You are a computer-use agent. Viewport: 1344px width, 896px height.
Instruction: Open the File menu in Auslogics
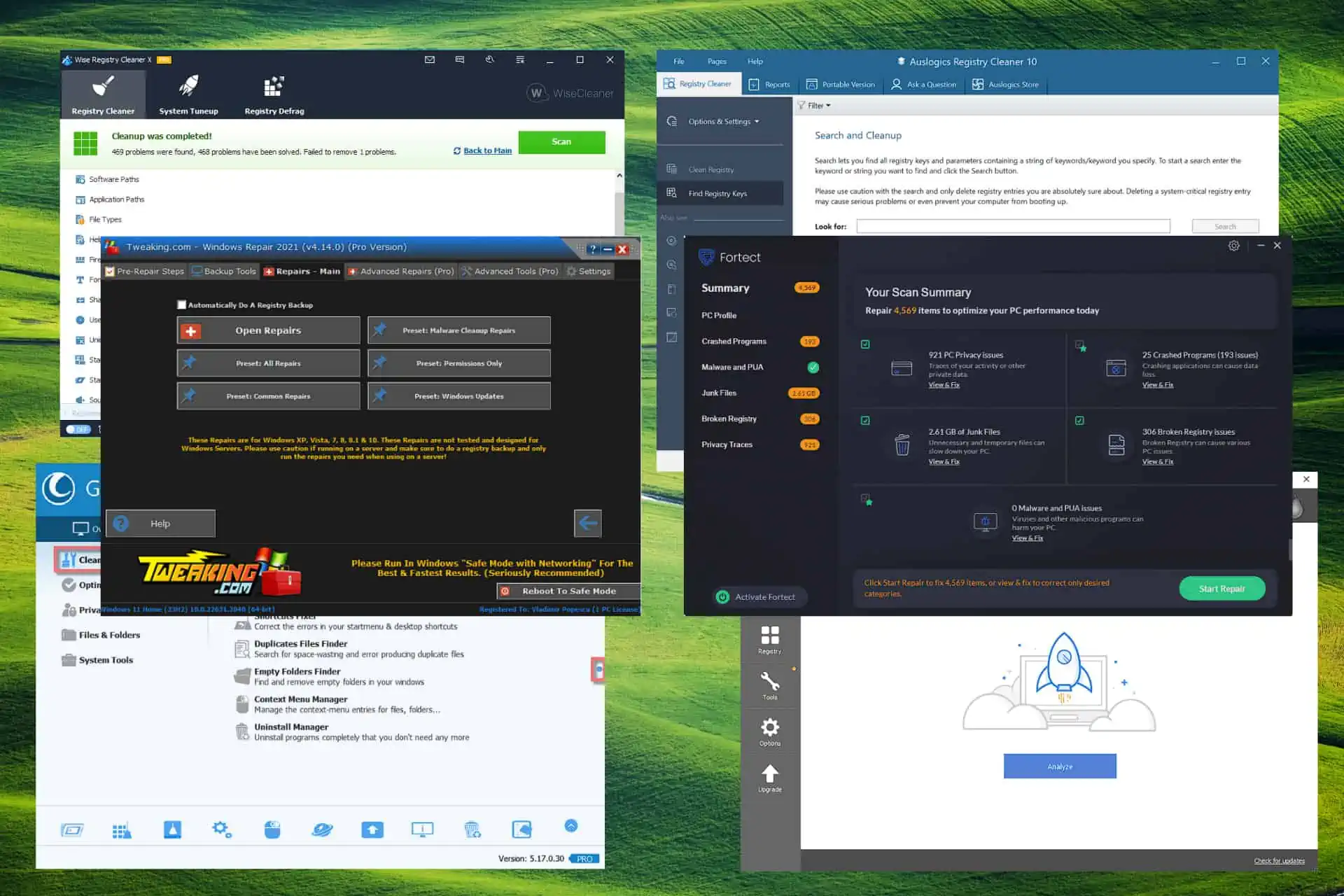pyautogui.click(x=679, y=62)
